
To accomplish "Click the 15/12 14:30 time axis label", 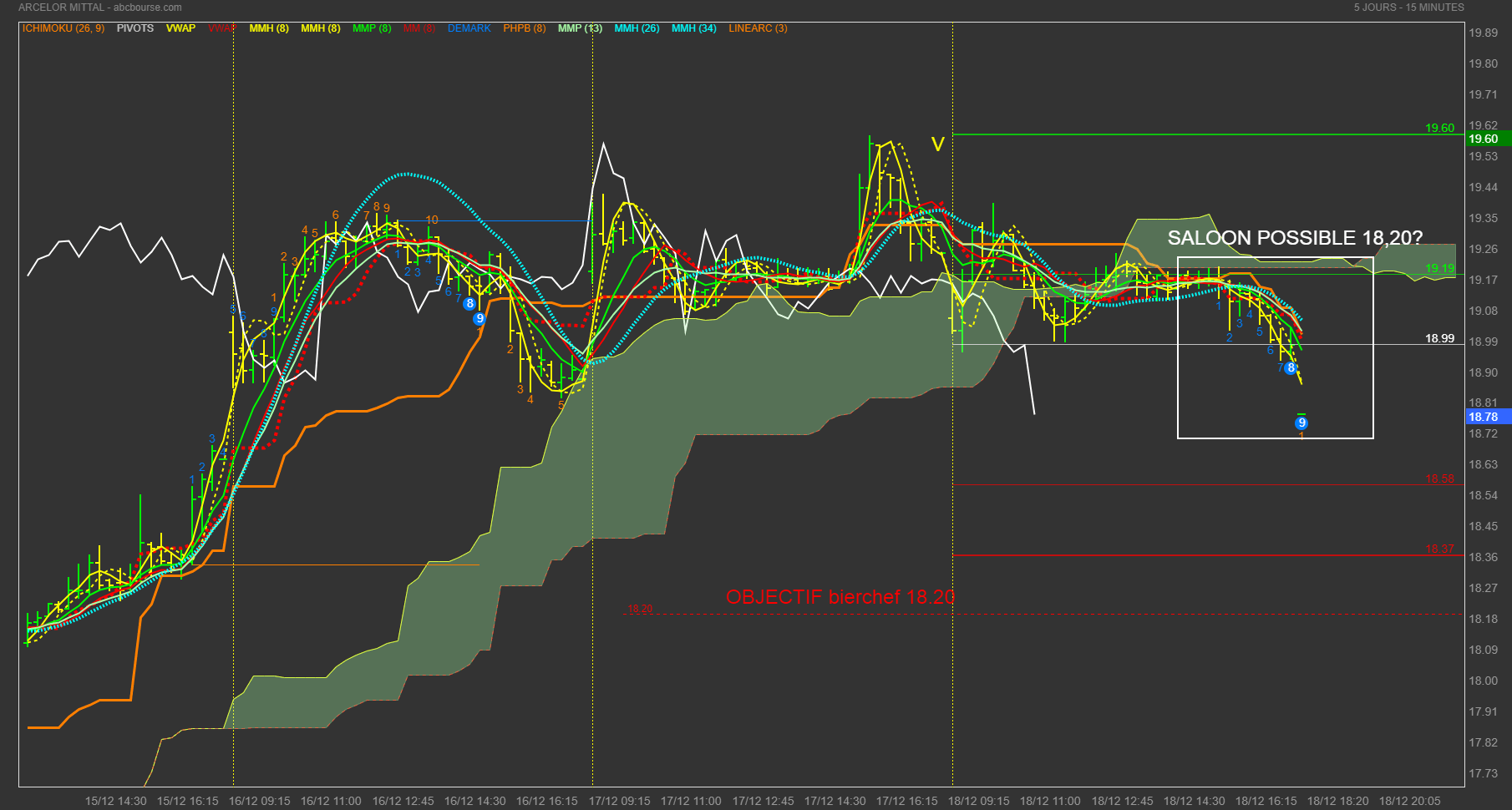I will (x=116, y=801).
